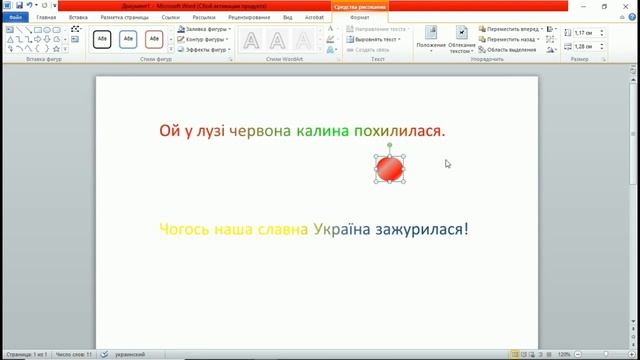The height and width of the screenshot is (360, 640).
Task: Apply the red outline shape style
Action: point(154,39)
